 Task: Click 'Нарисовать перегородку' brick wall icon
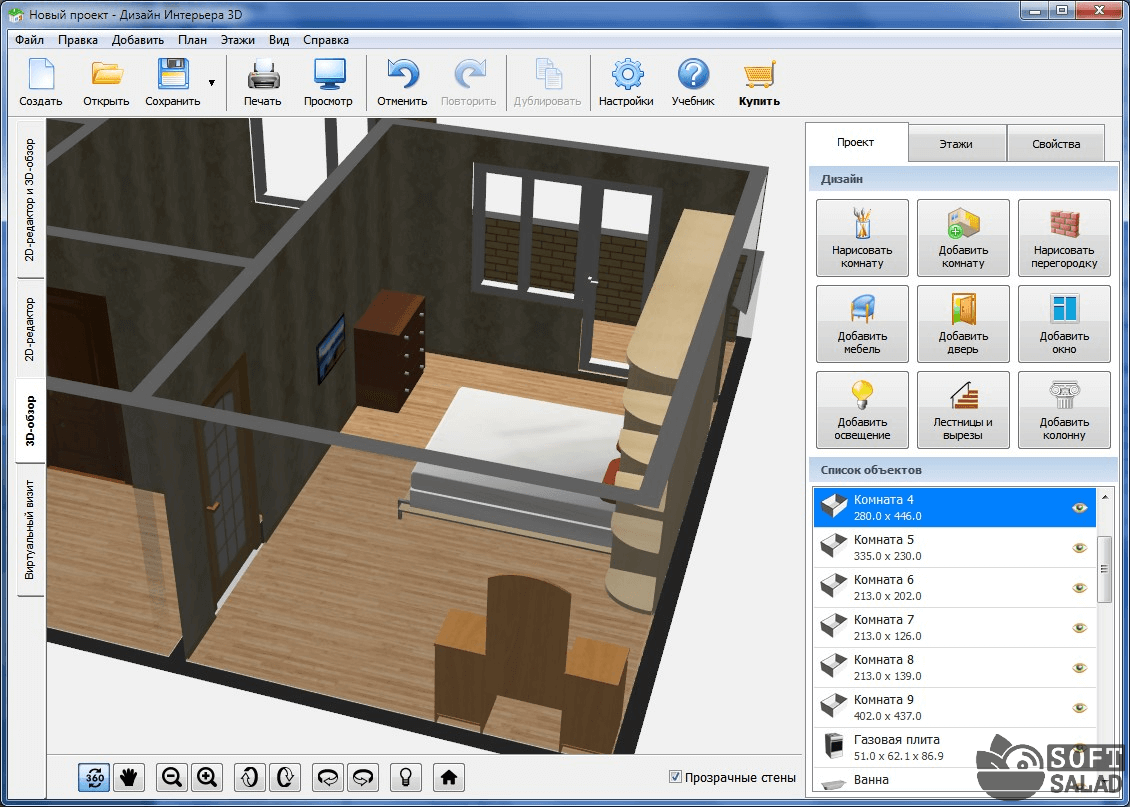[1063, 238]
